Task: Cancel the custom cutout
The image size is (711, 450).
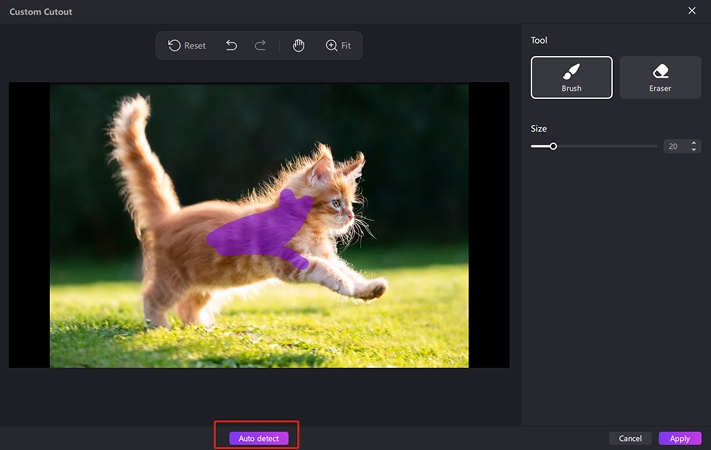Action: [x=630, y=438]
